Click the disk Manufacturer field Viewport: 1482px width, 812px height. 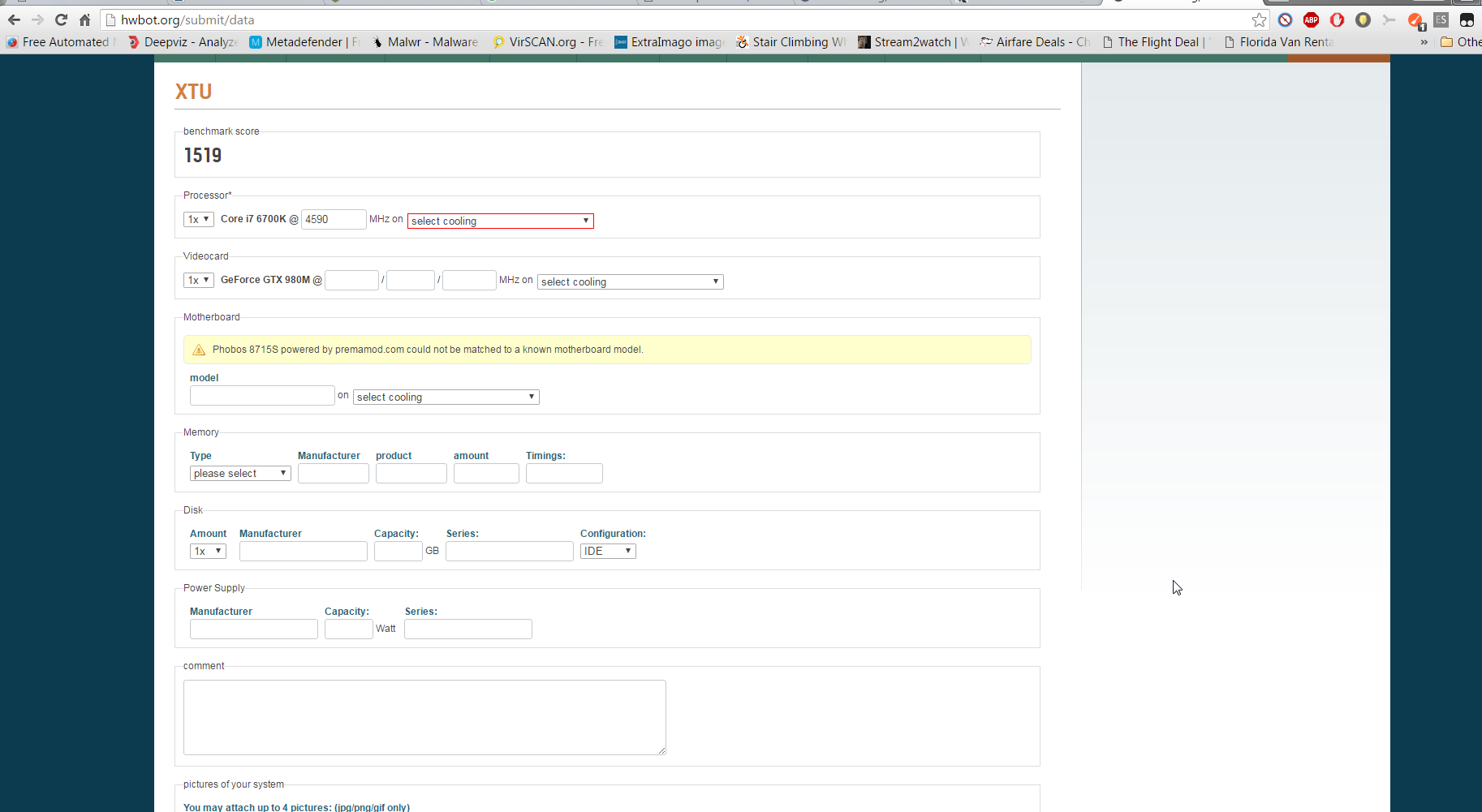pyautogui.click(x=304, y=551)
